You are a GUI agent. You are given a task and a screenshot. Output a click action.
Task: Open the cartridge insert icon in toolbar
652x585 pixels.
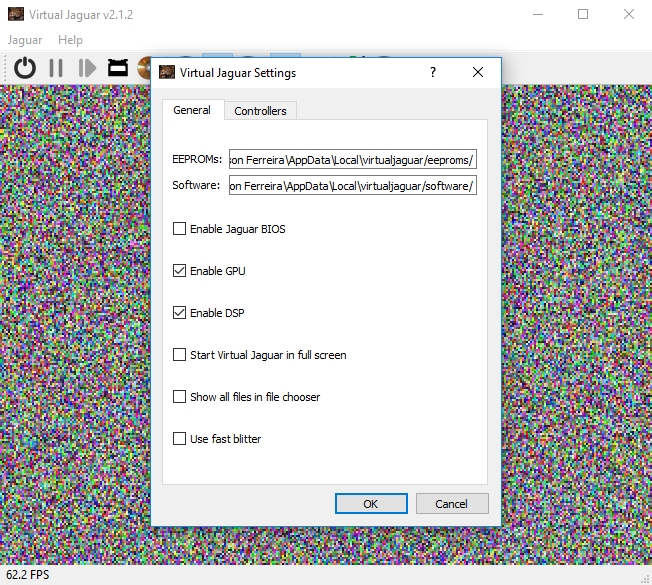(x=118, y=67)
